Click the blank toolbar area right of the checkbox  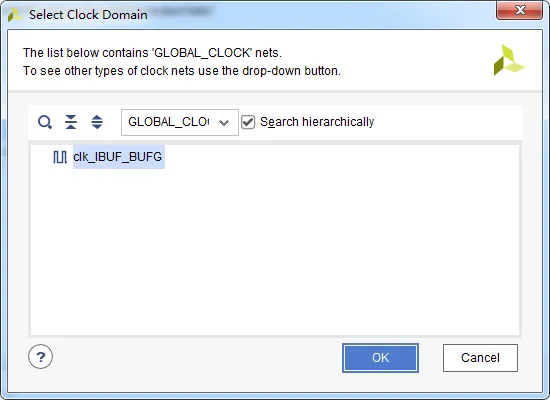click(x=447, y=122)
